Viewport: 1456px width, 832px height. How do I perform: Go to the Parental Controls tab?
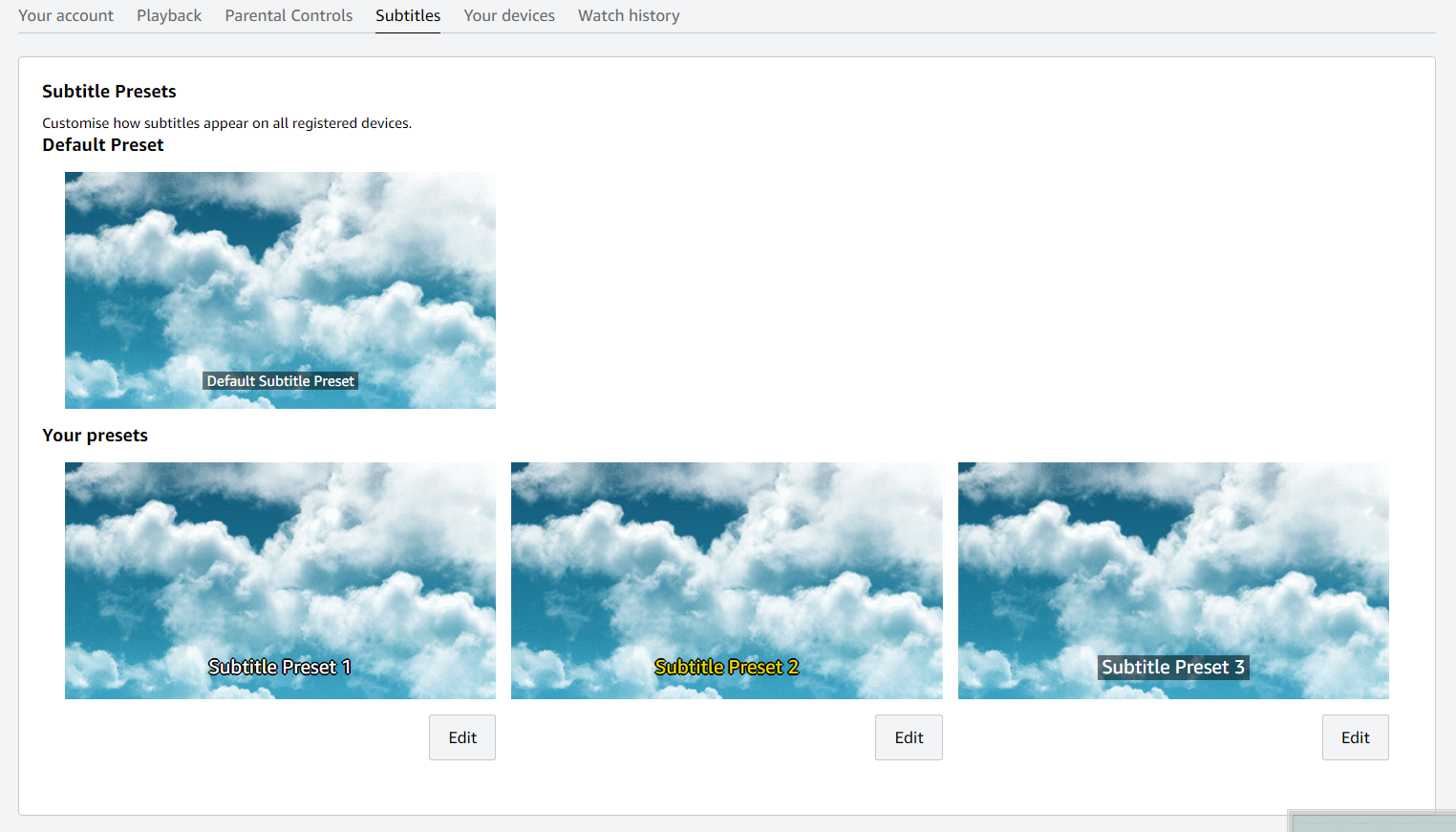pos(289,16)
